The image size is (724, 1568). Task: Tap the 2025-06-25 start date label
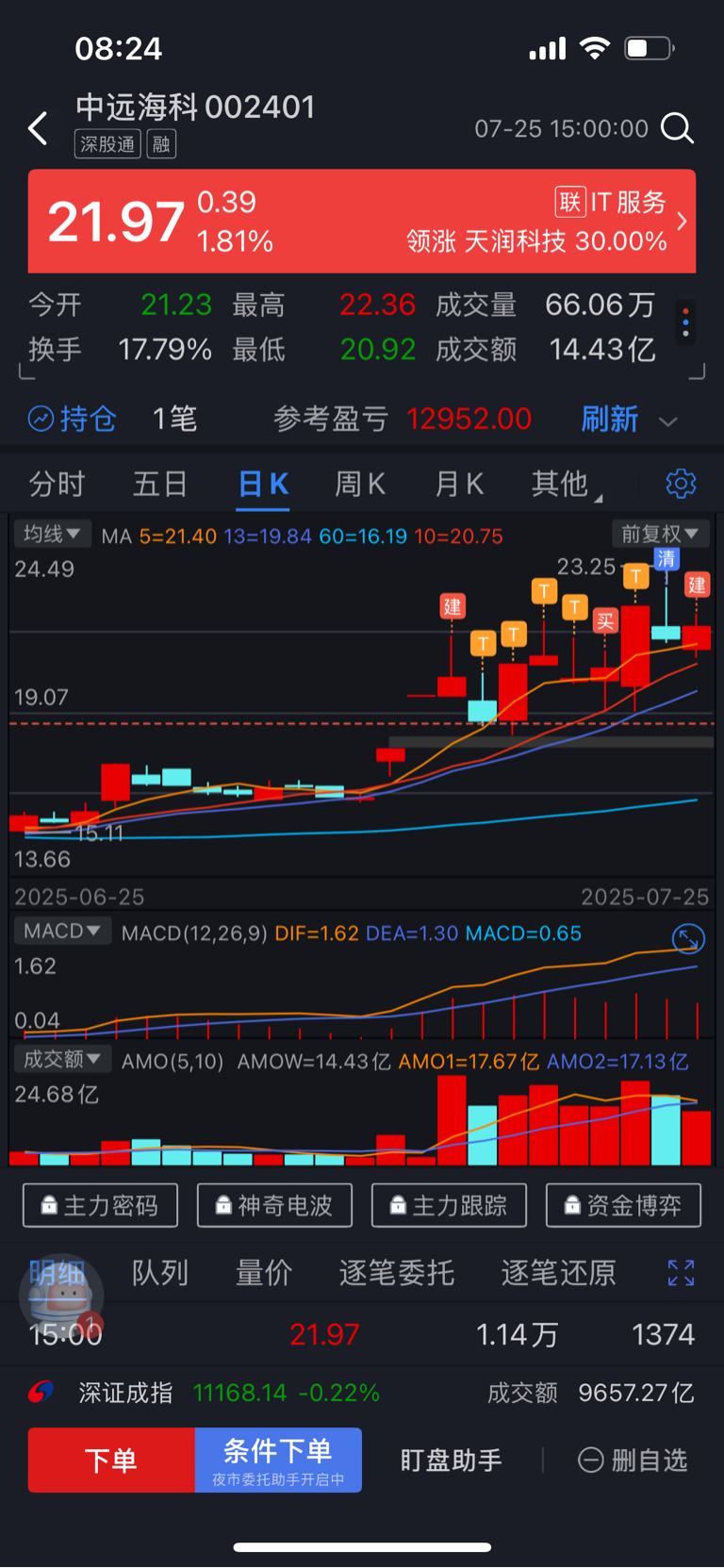(x=79, y=897)
